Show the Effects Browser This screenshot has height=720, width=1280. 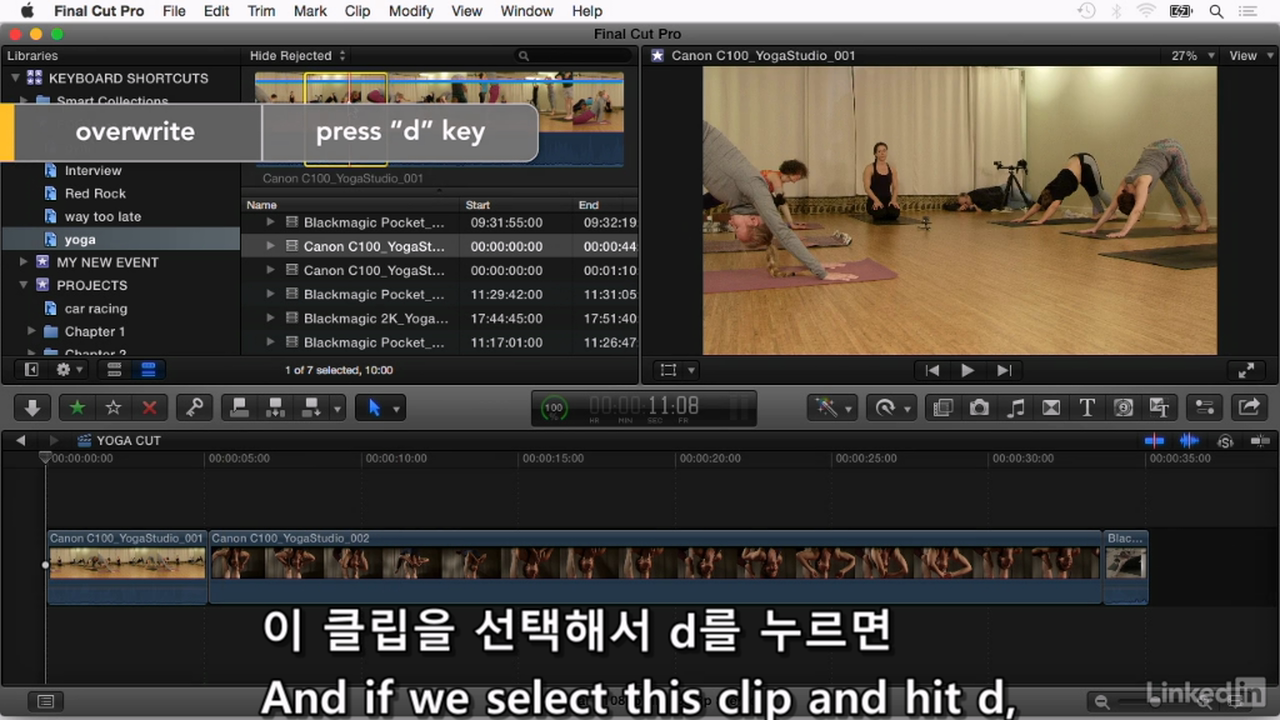[x=942, y=408]
